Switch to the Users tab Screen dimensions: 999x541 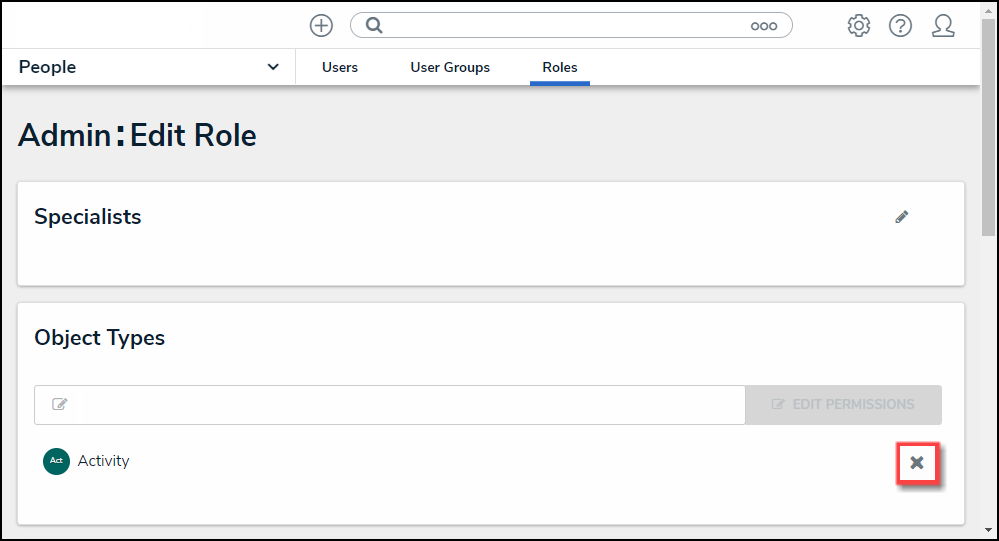click(x=340, y=68)
